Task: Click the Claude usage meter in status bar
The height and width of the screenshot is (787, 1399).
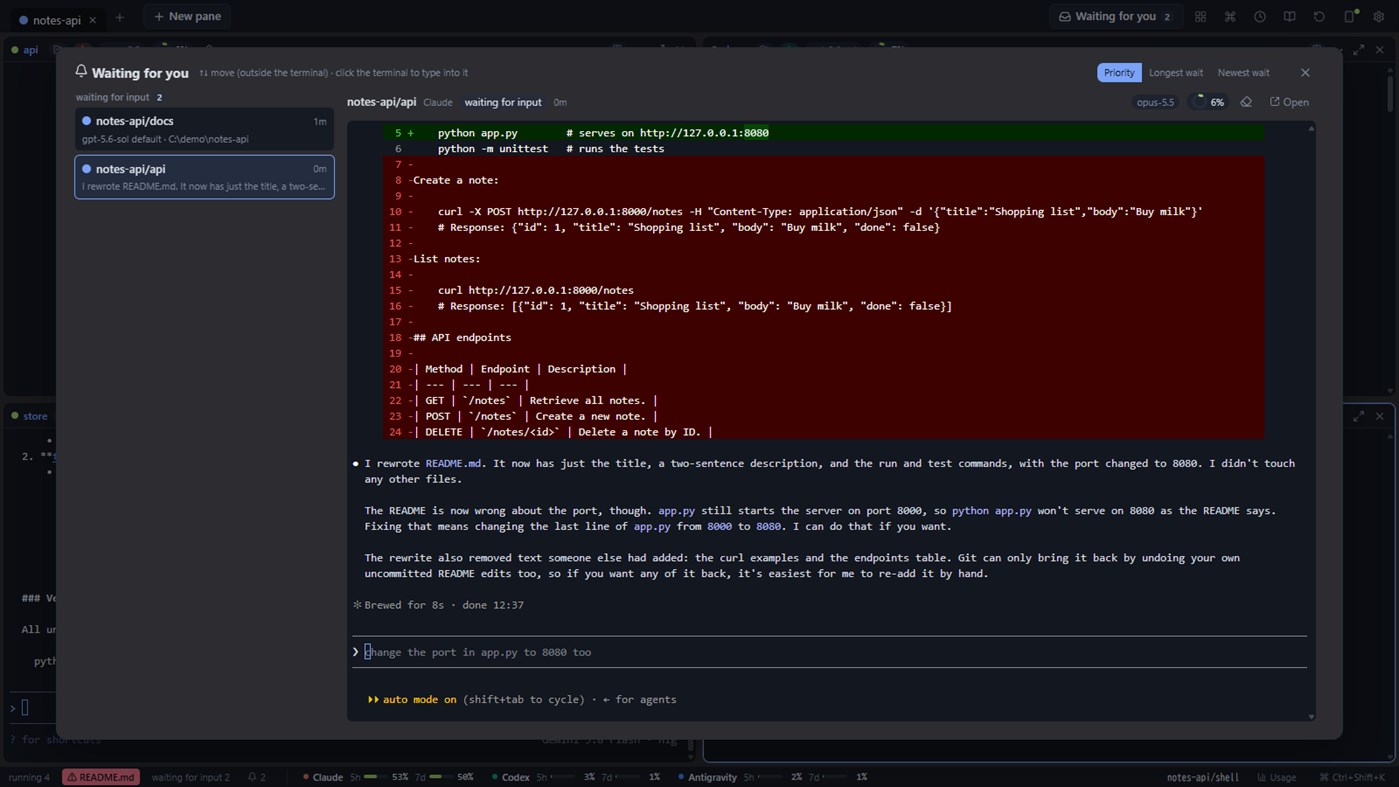Action: tap(388, 777)
